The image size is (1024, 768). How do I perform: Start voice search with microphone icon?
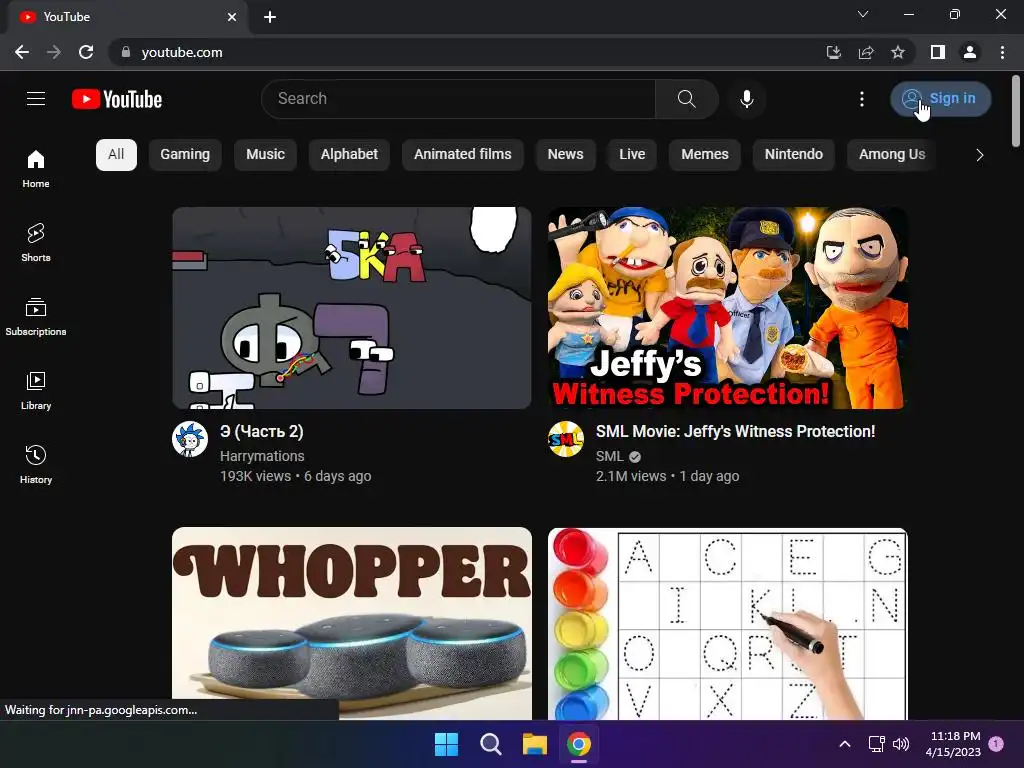[x=747, y=99]
